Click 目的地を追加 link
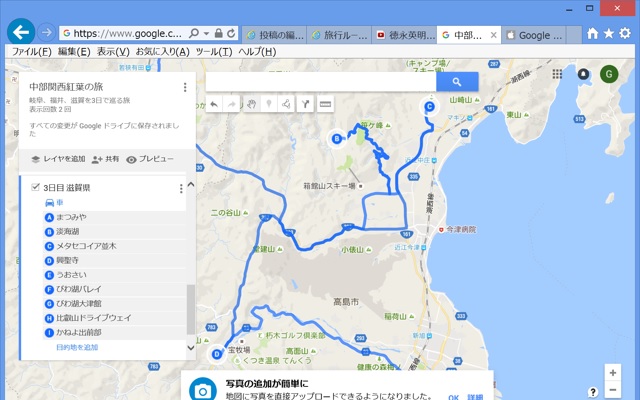 click(77, 347)
